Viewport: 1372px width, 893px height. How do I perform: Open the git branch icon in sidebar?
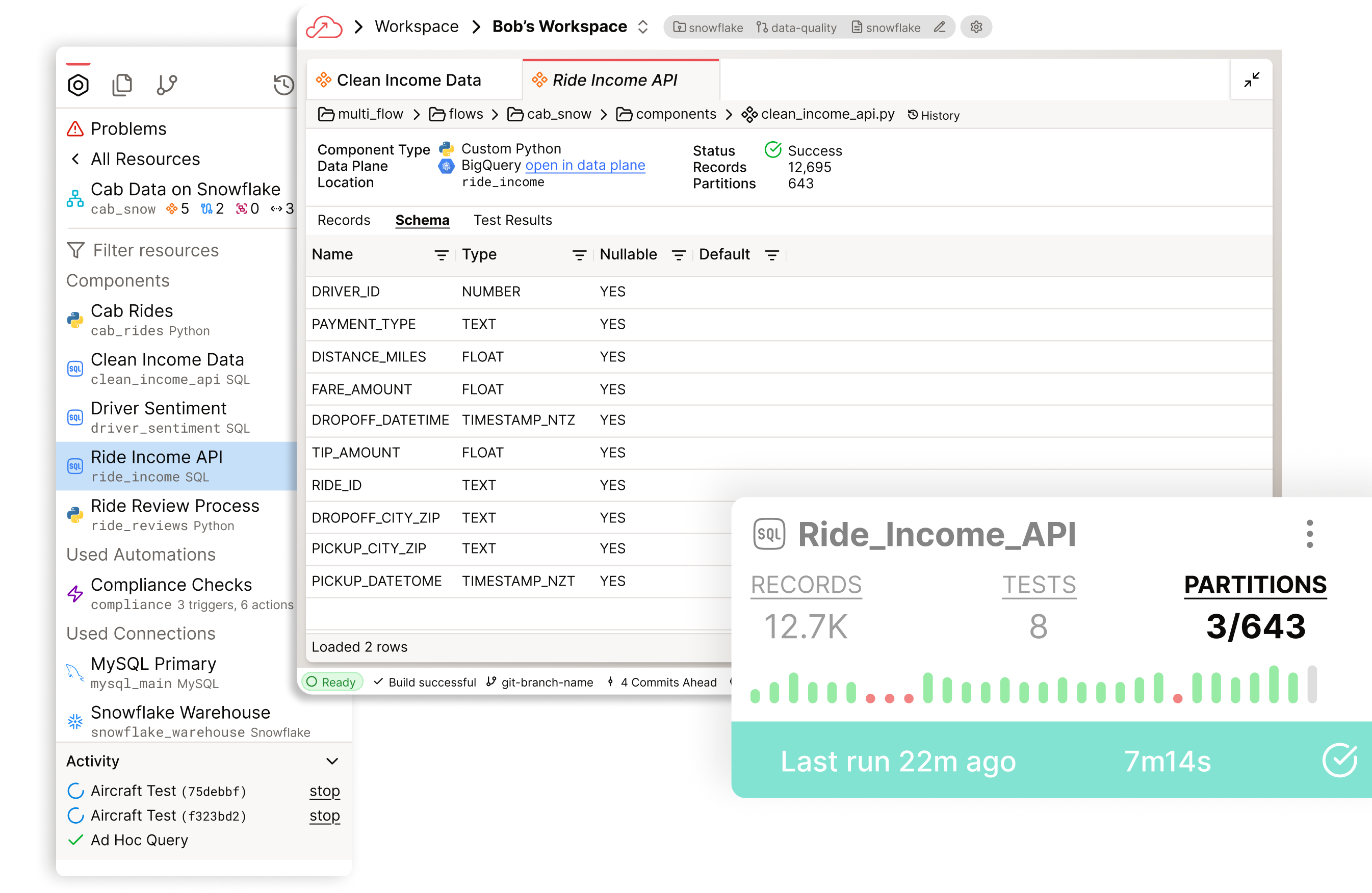point(167,85)
